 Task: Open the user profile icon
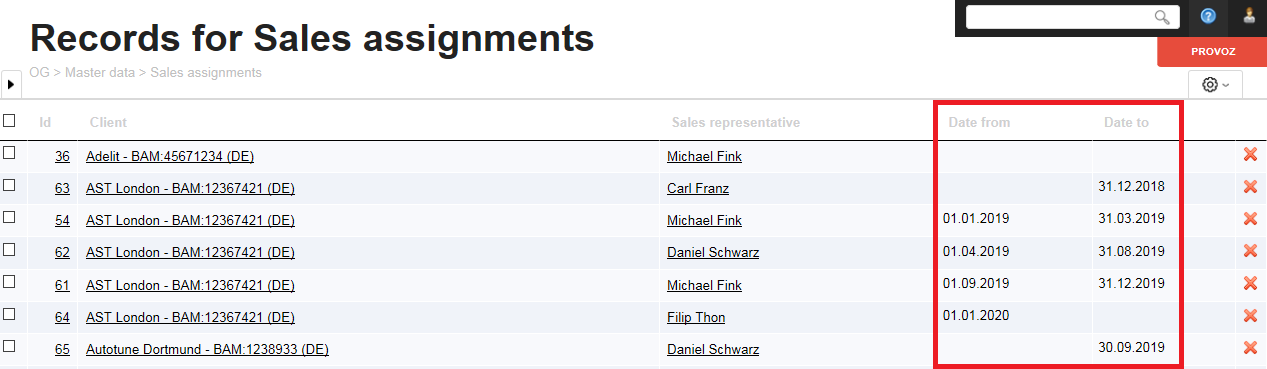tap(1249, 16)
